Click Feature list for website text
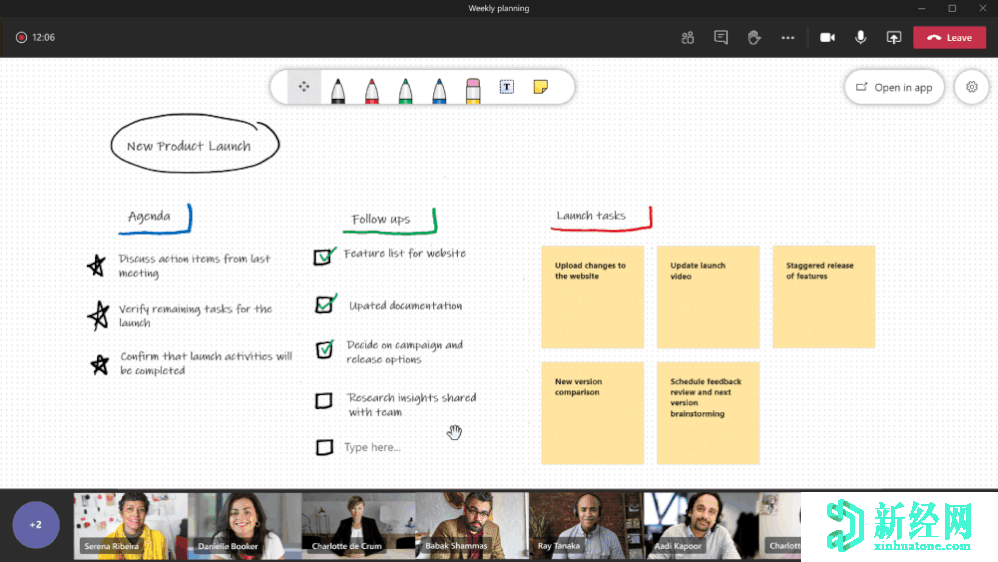998x562 pixels. pos(405,253)
